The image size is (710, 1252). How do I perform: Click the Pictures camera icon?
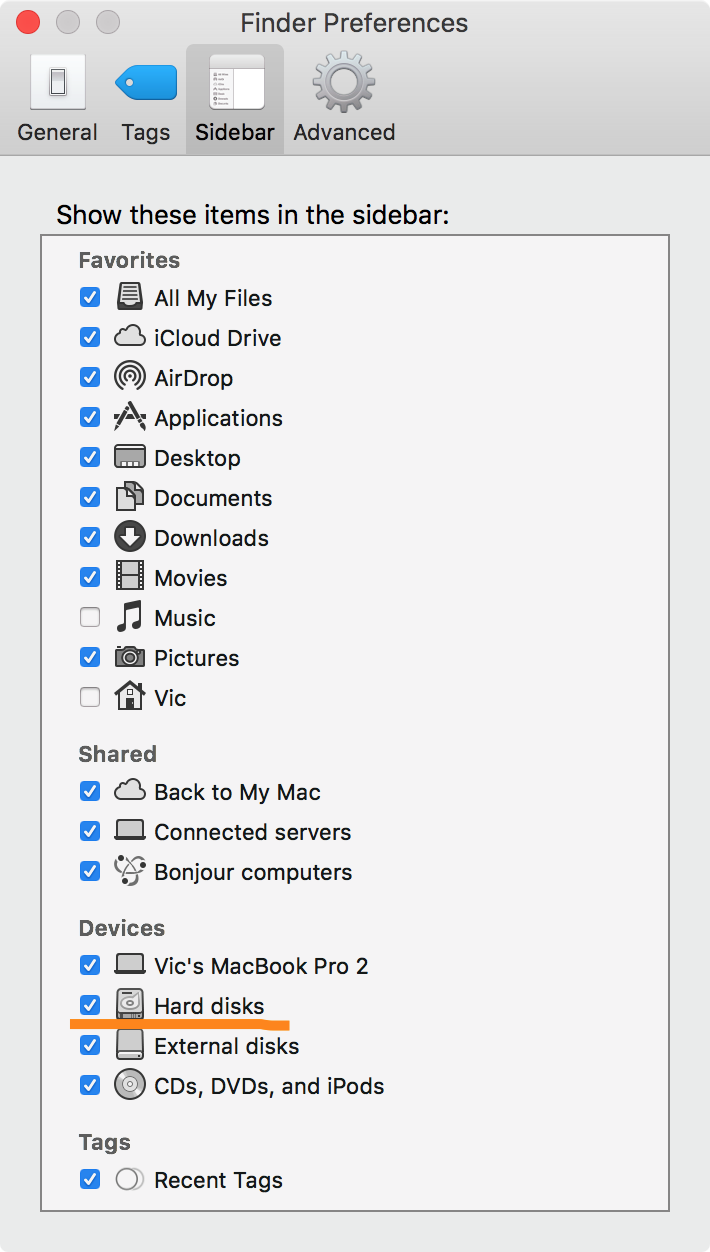tap(130, 657)
